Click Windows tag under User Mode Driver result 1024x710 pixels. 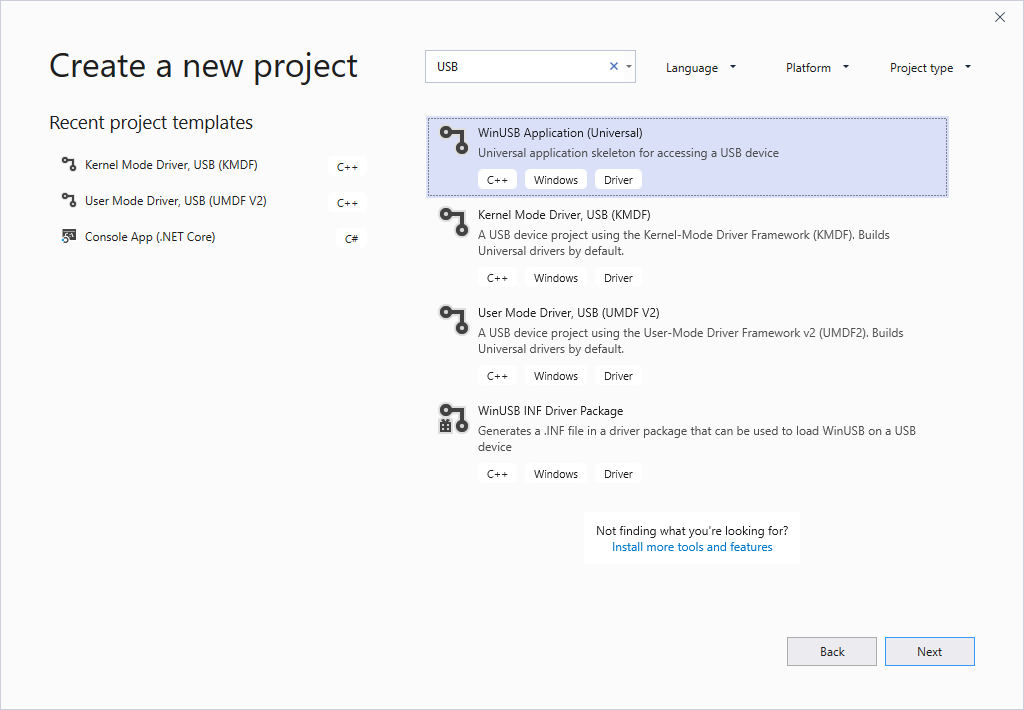(556, 376)
